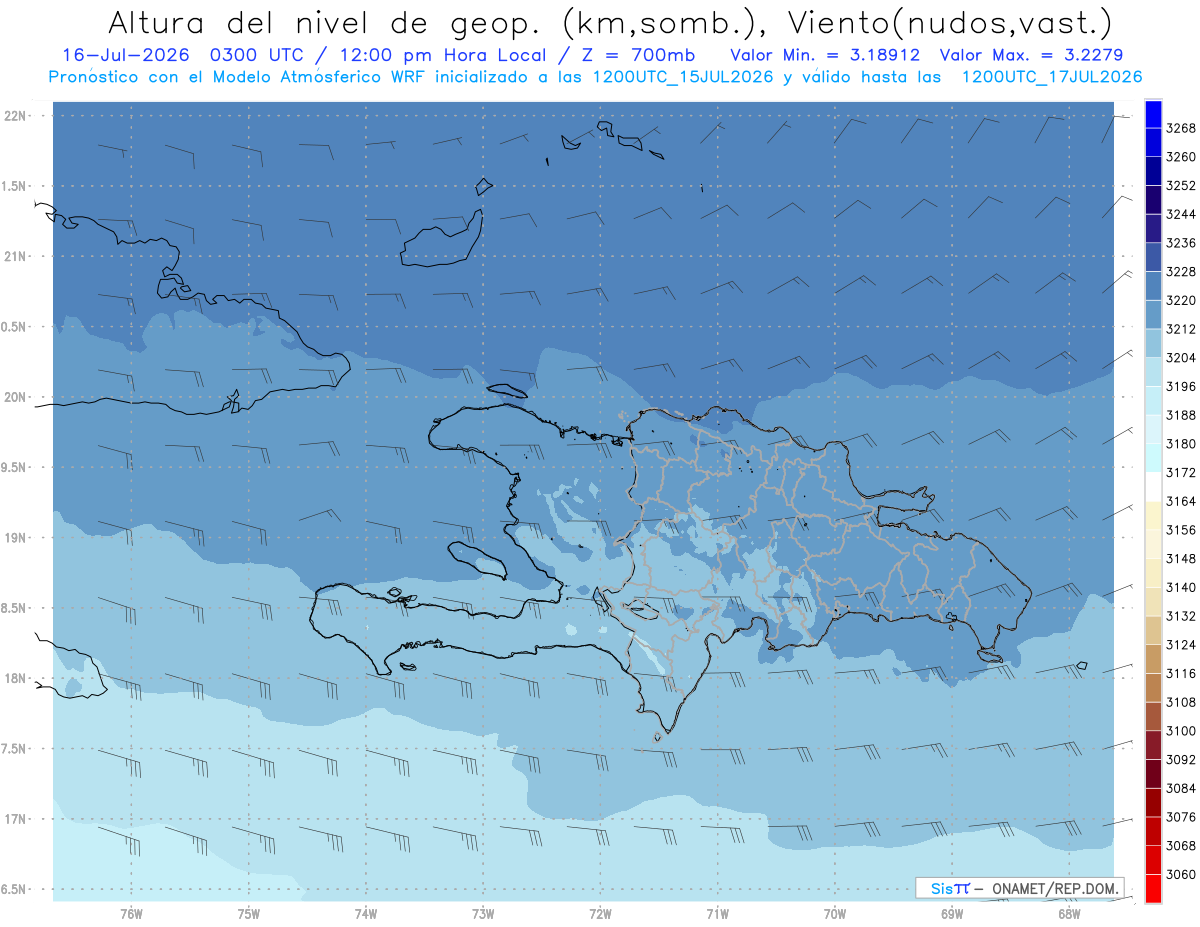This screenshot has height=927, width=1200.
Task: Click the '3156' legend value
Action: pyautogui.click(x=1181, y=530)
